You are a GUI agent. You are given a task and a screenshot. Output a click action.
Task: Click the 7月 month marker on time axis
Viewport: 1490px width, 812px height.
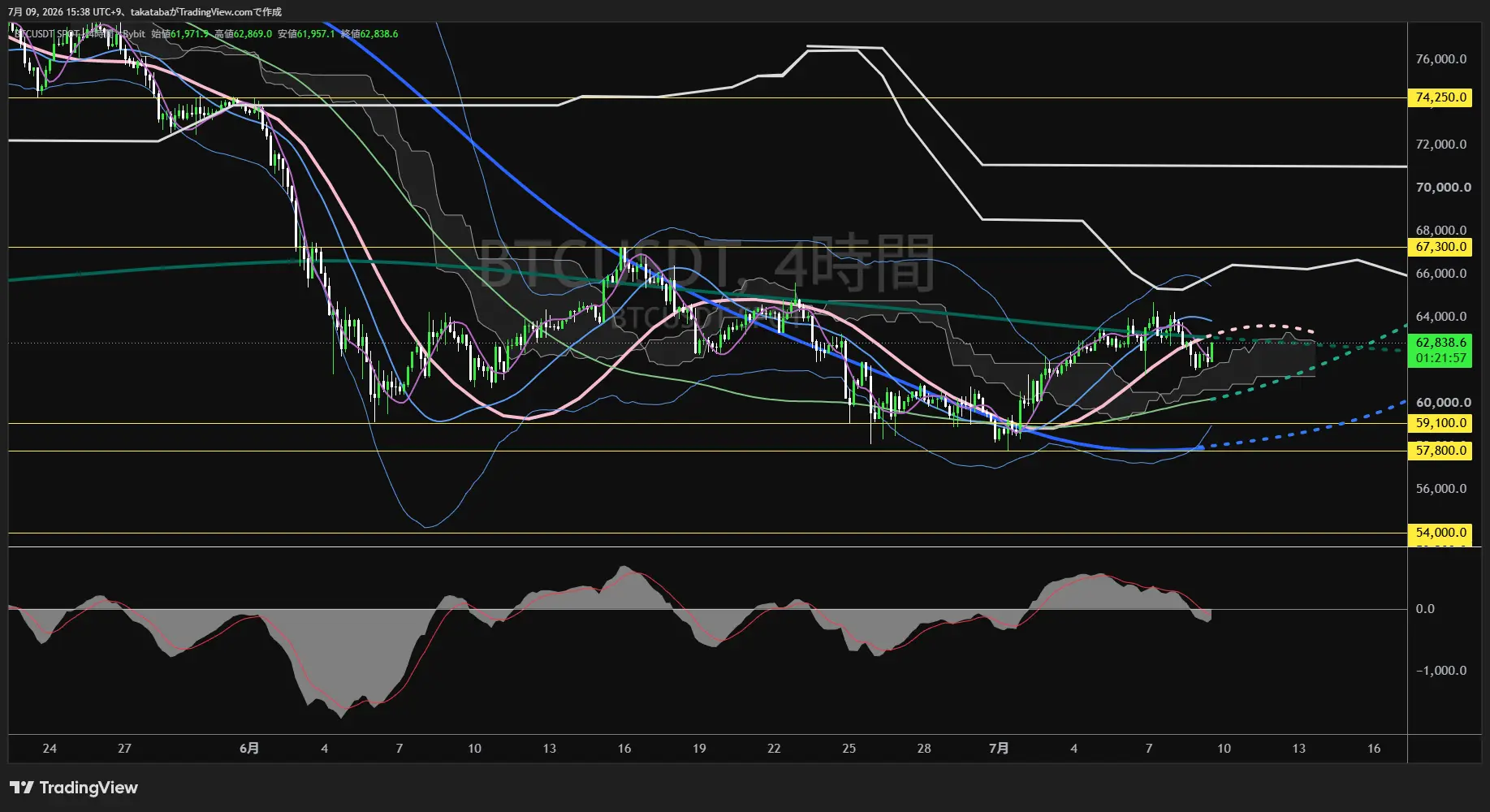[999, 749]
